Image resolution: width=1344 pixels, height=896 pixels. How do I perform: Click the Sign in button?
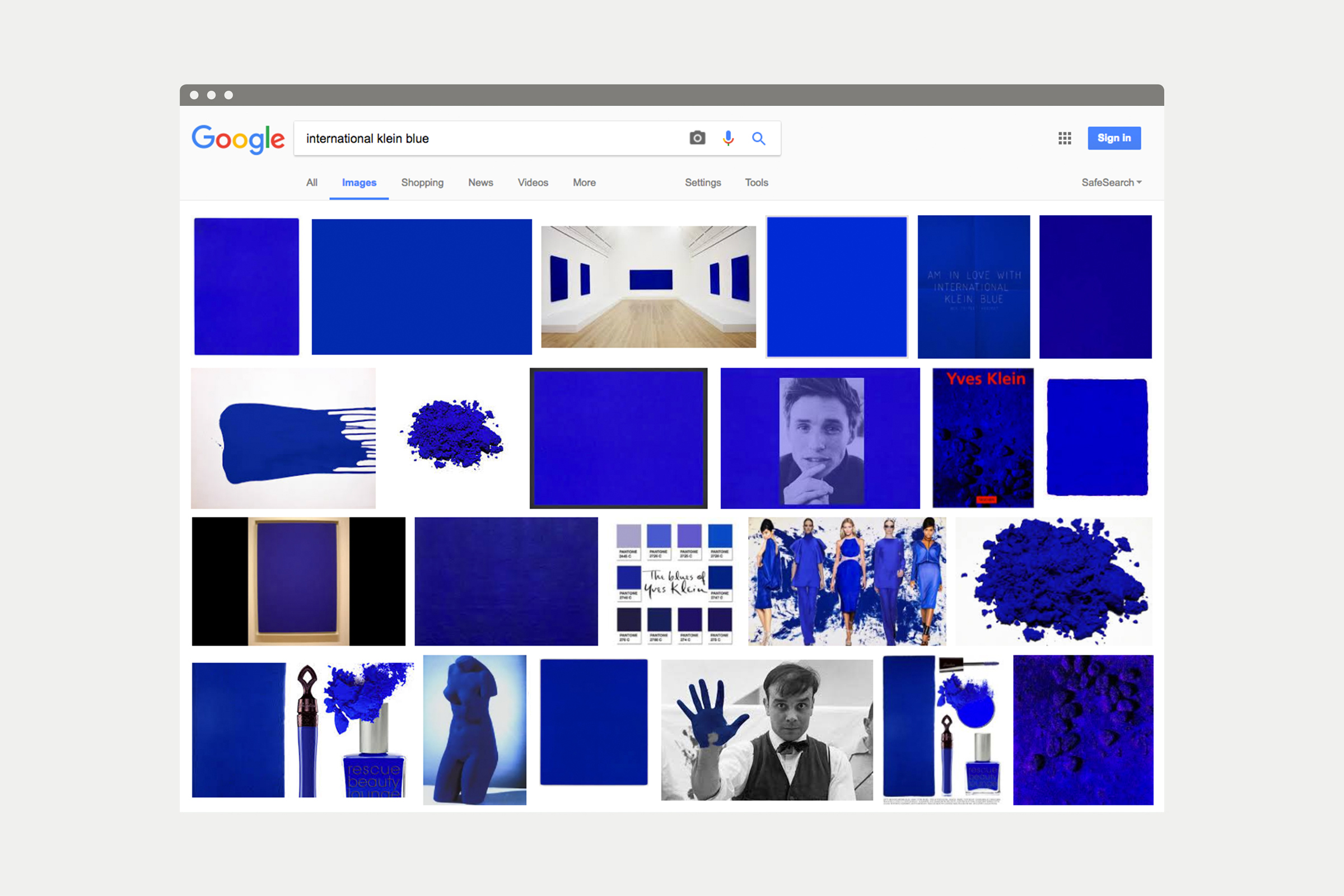pos(1114,138)
